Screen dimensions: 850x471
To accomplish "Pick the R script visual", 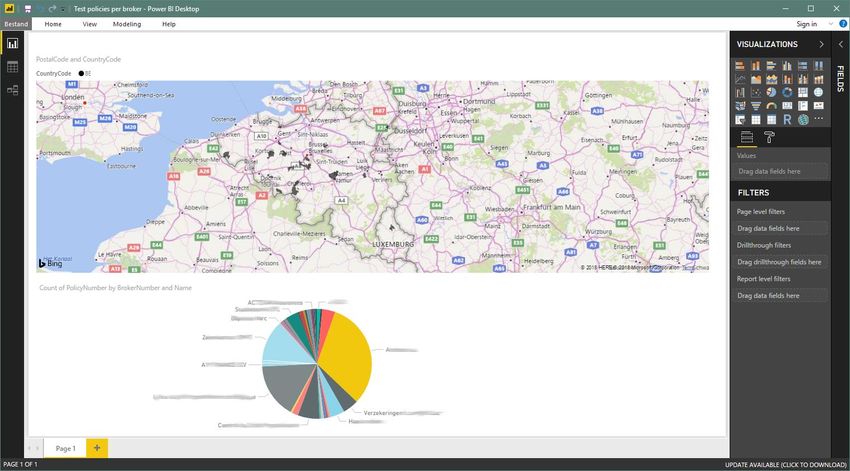I will 787,120.
